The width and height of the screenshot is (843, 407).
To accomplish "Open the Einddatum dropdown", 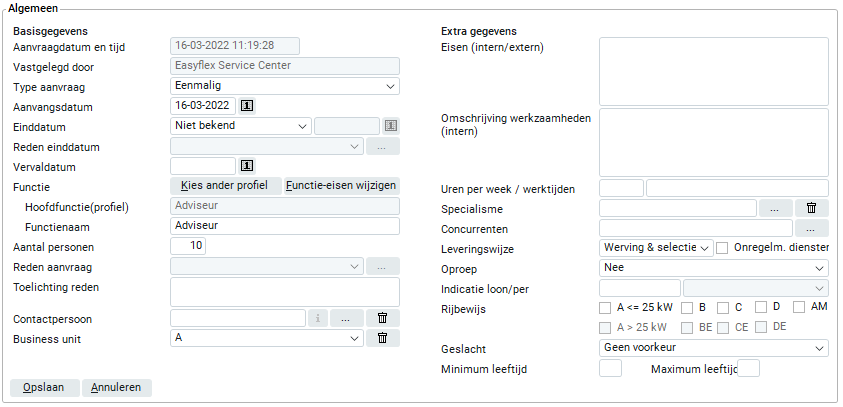I will click(x=241, y=126).
